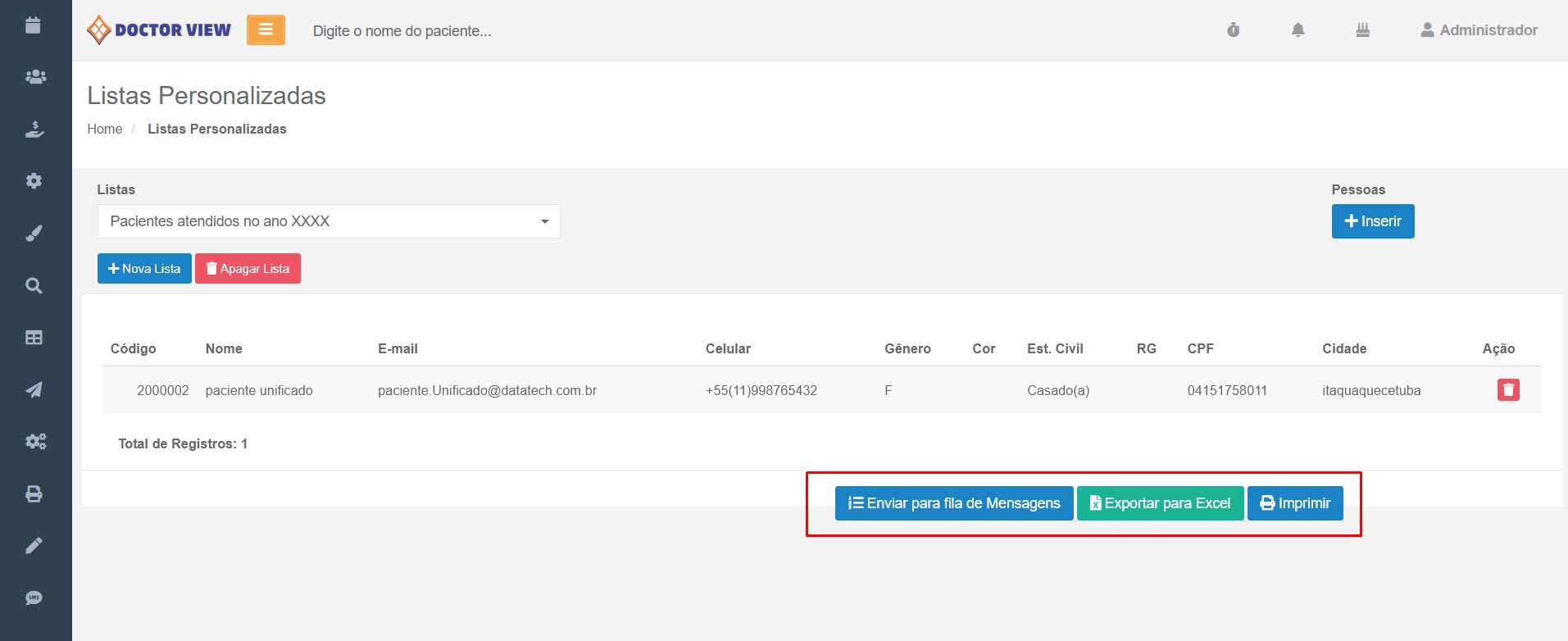Click the paper plane sidebar icon
The height and width of the screenshot is (641, 1568).
(34, 390)
